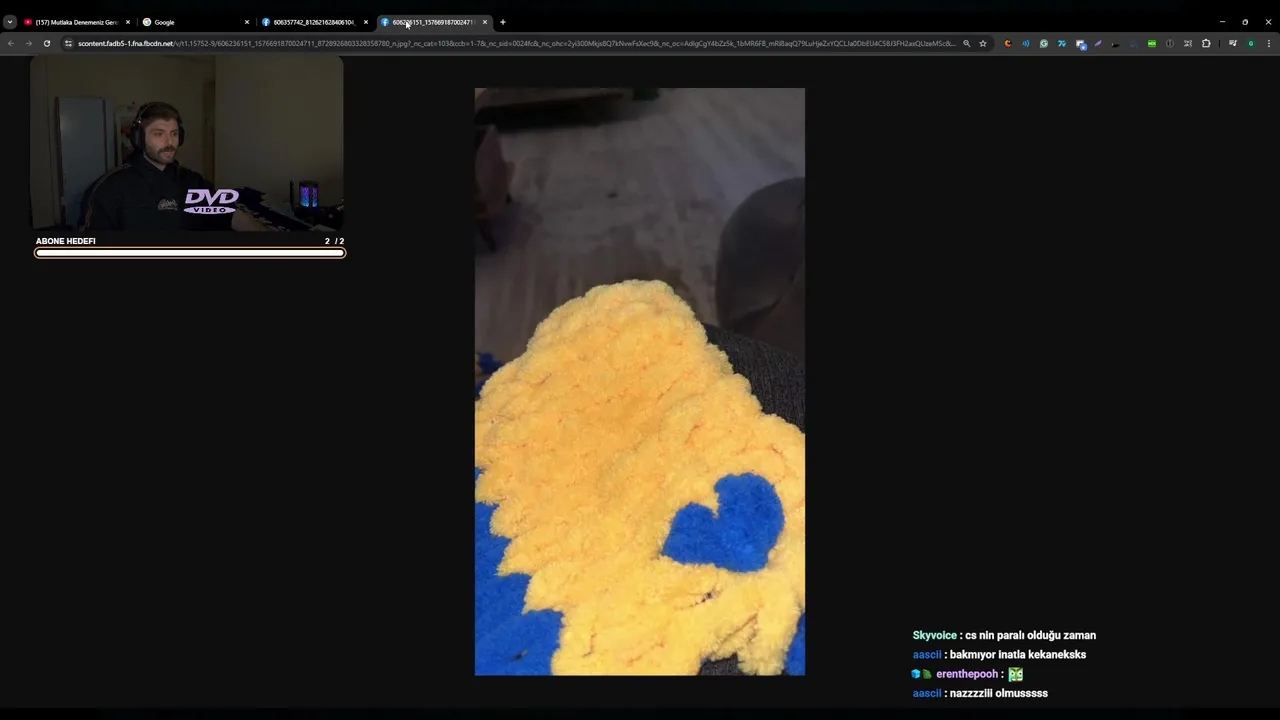Open a new browser tab
Image resolution: width=1280 pixels, height=720 pixels.
pos(503,22)
